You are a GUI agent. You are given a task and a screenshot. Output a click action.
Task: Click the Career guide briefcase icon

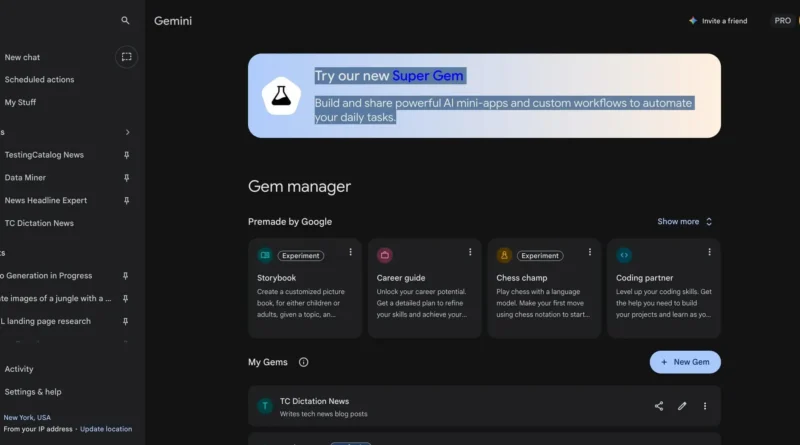point(385,255)
